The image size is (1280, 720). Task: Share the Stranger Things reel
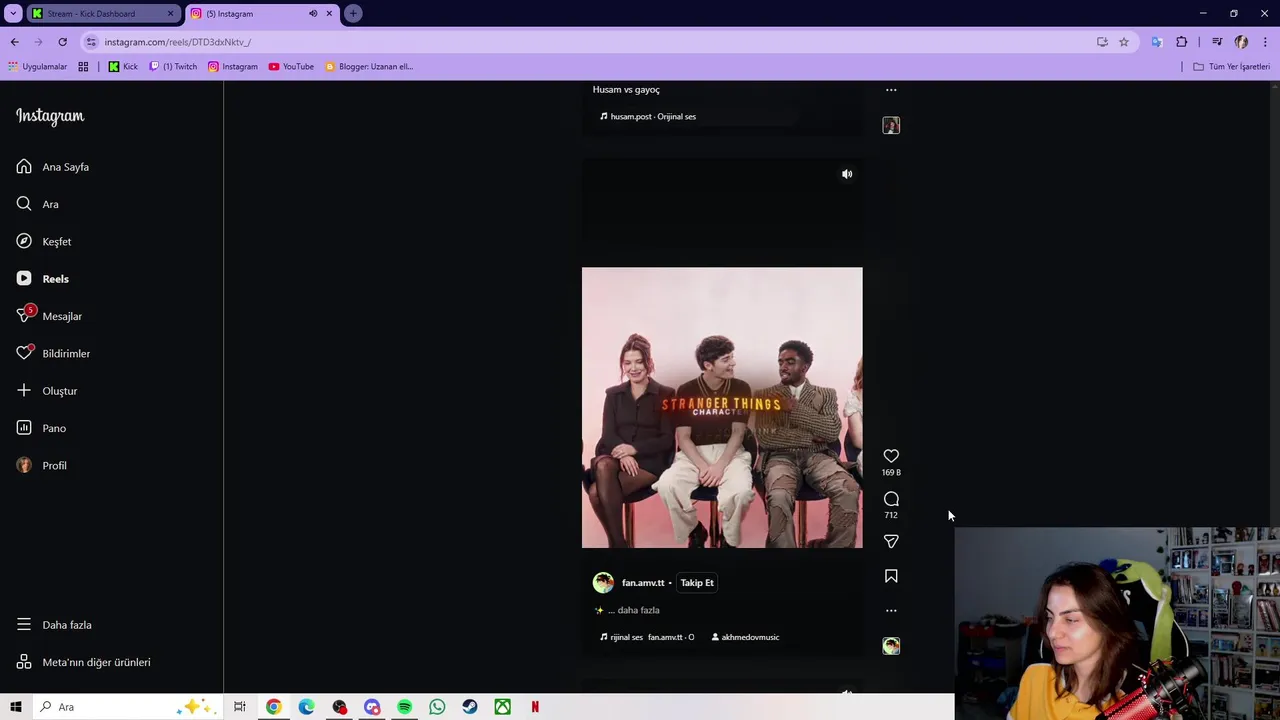pos(891,541)
